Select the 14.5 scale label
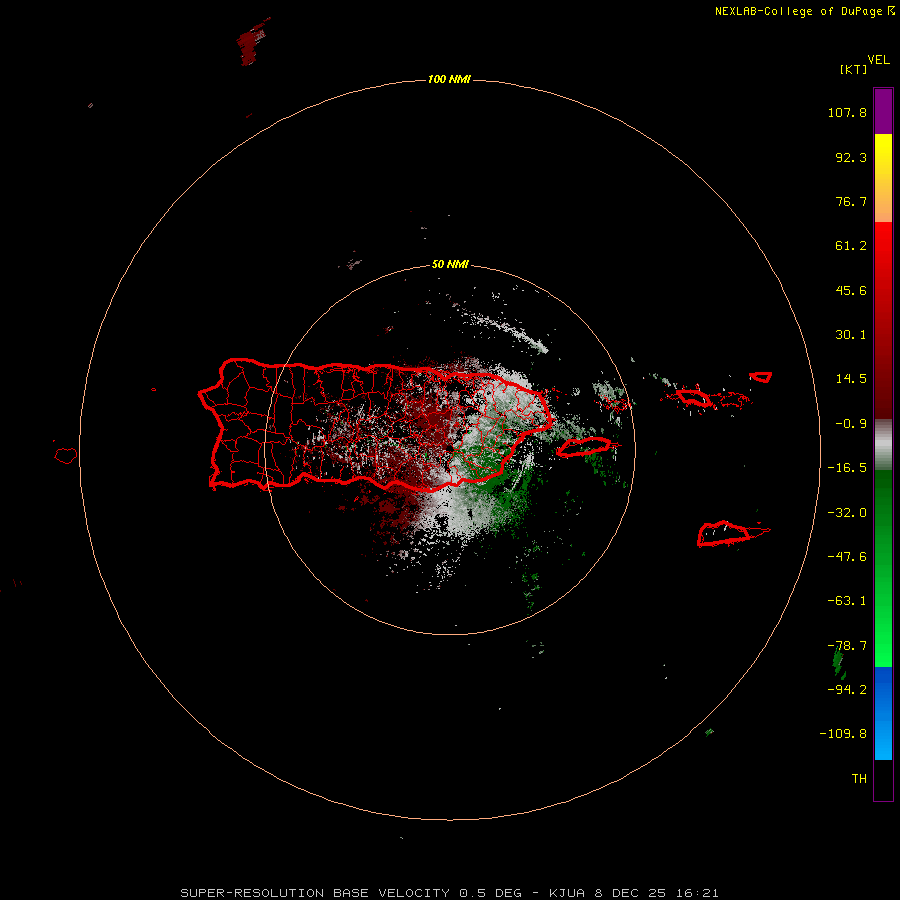Screen dimensions: 900x900 [851, 379]
